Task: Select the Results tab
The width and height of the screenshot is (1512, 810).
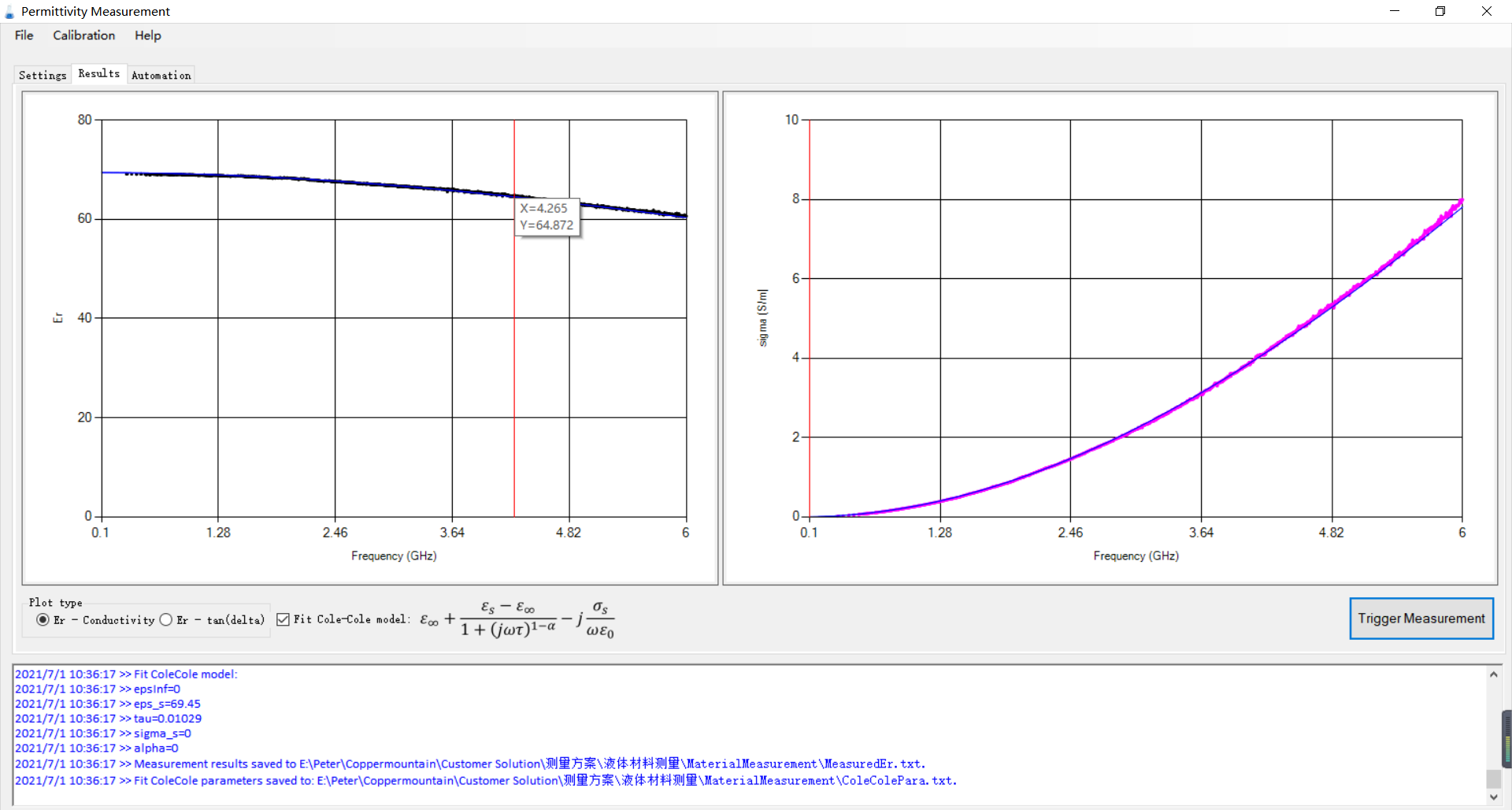Action: 99,73
